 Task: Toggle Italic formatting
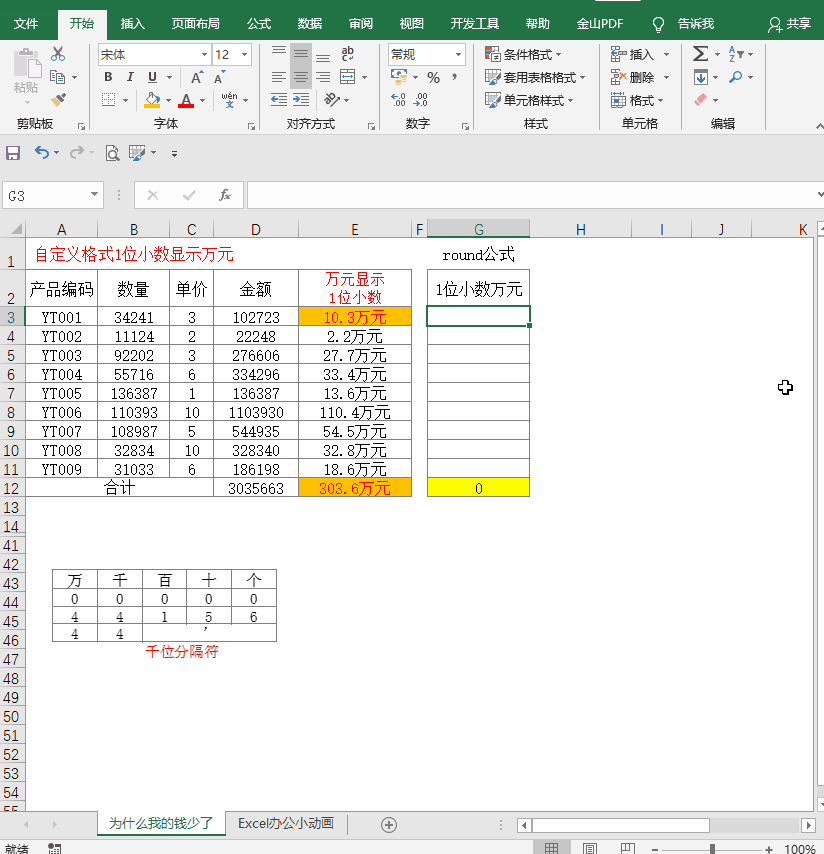coord(130,77)
